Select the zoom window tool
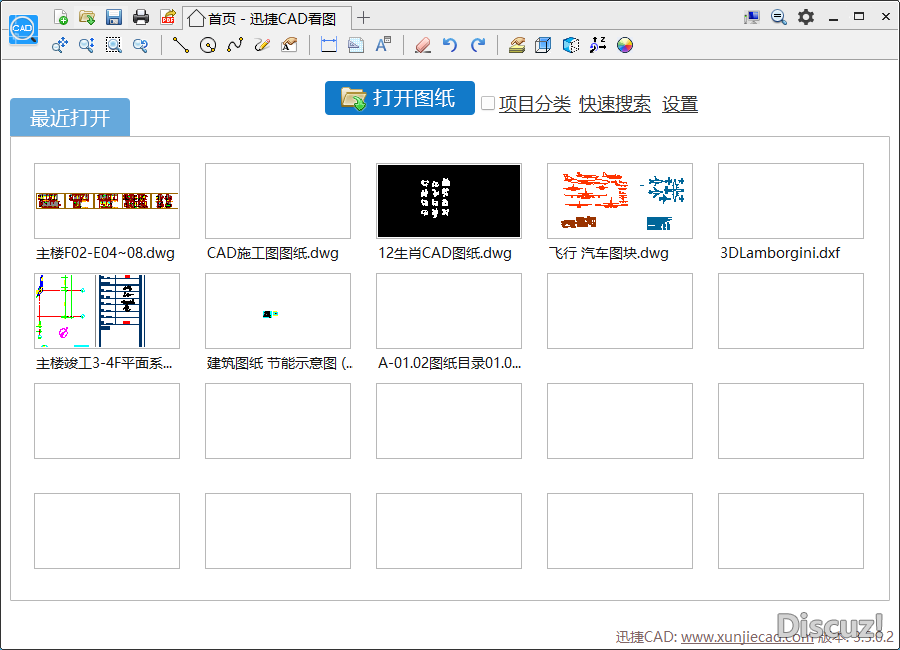This screenshot has height=650, width=900. (113, 45)
